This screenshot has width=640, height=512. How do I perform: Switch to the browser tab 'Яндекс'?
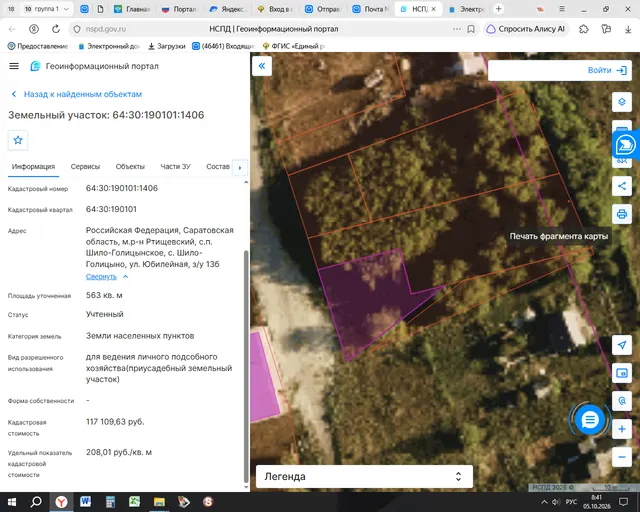pos(230,9)
